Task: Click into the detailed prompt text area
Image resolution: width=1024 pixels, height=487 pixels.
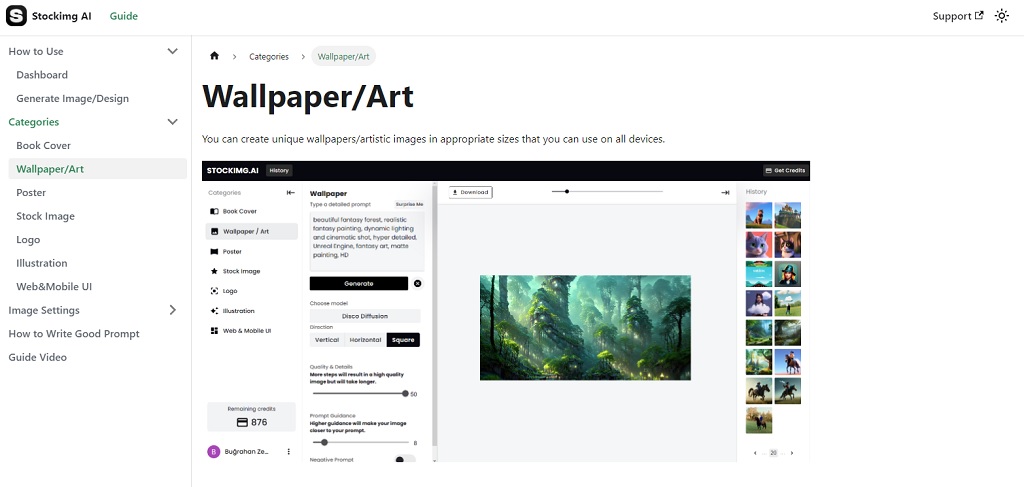Action: (366, 241)
